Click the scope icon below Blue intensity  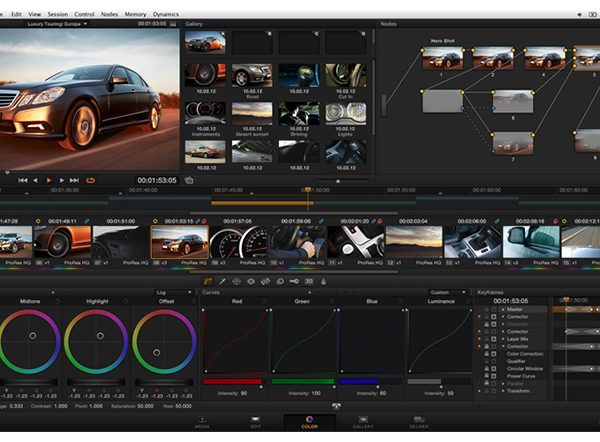pyautogui.click(x=336, y=406)
